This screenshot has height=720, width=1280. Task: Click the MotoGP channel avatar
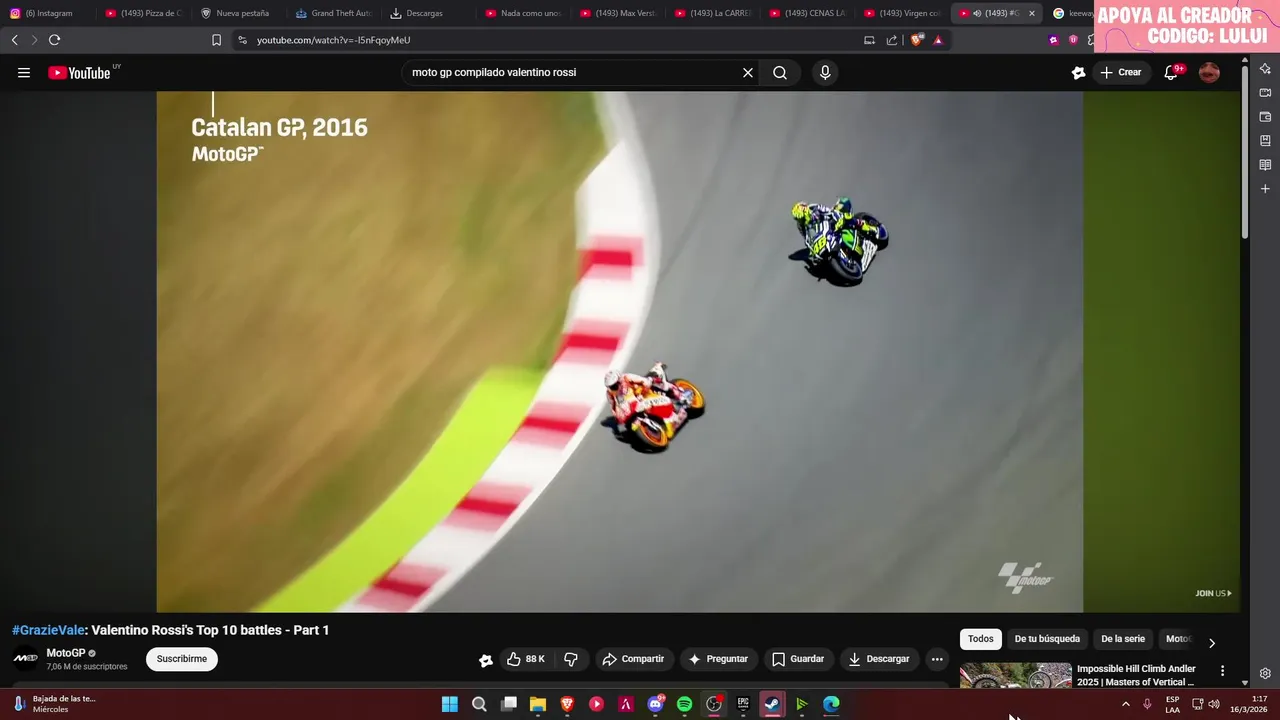[25, 659]
